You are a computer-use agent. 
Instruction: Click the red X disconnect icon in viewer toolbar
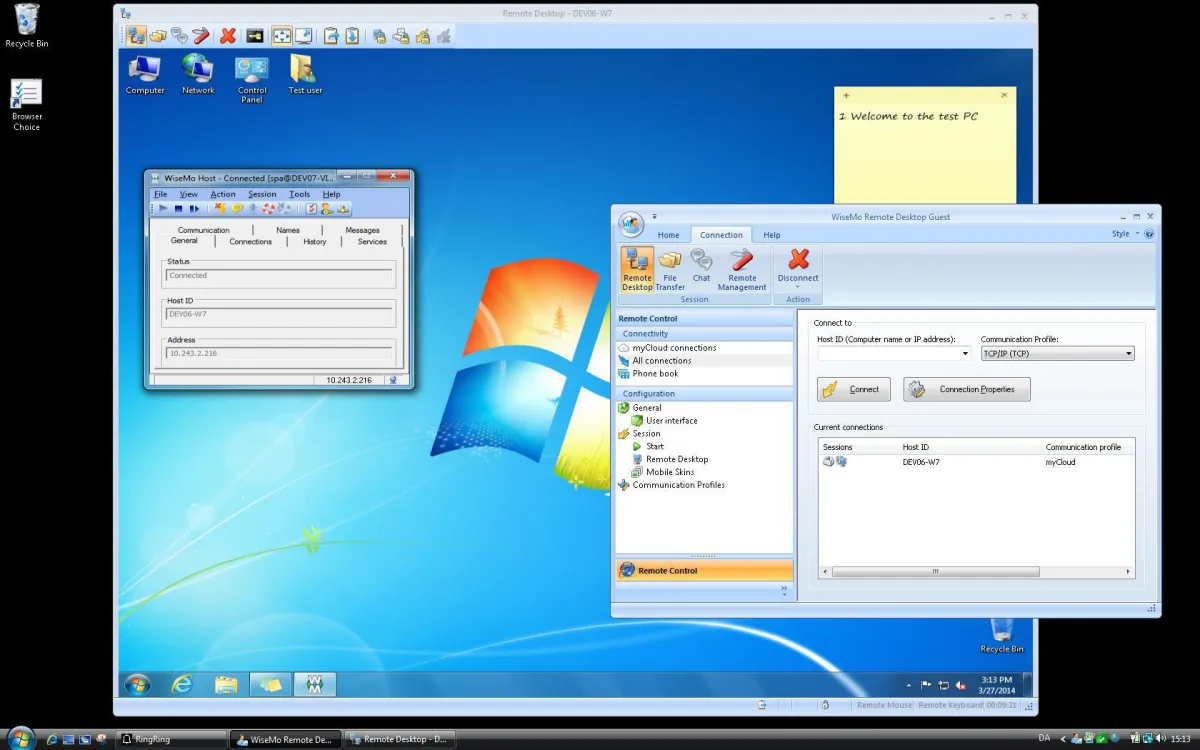[x=228, y=36]
